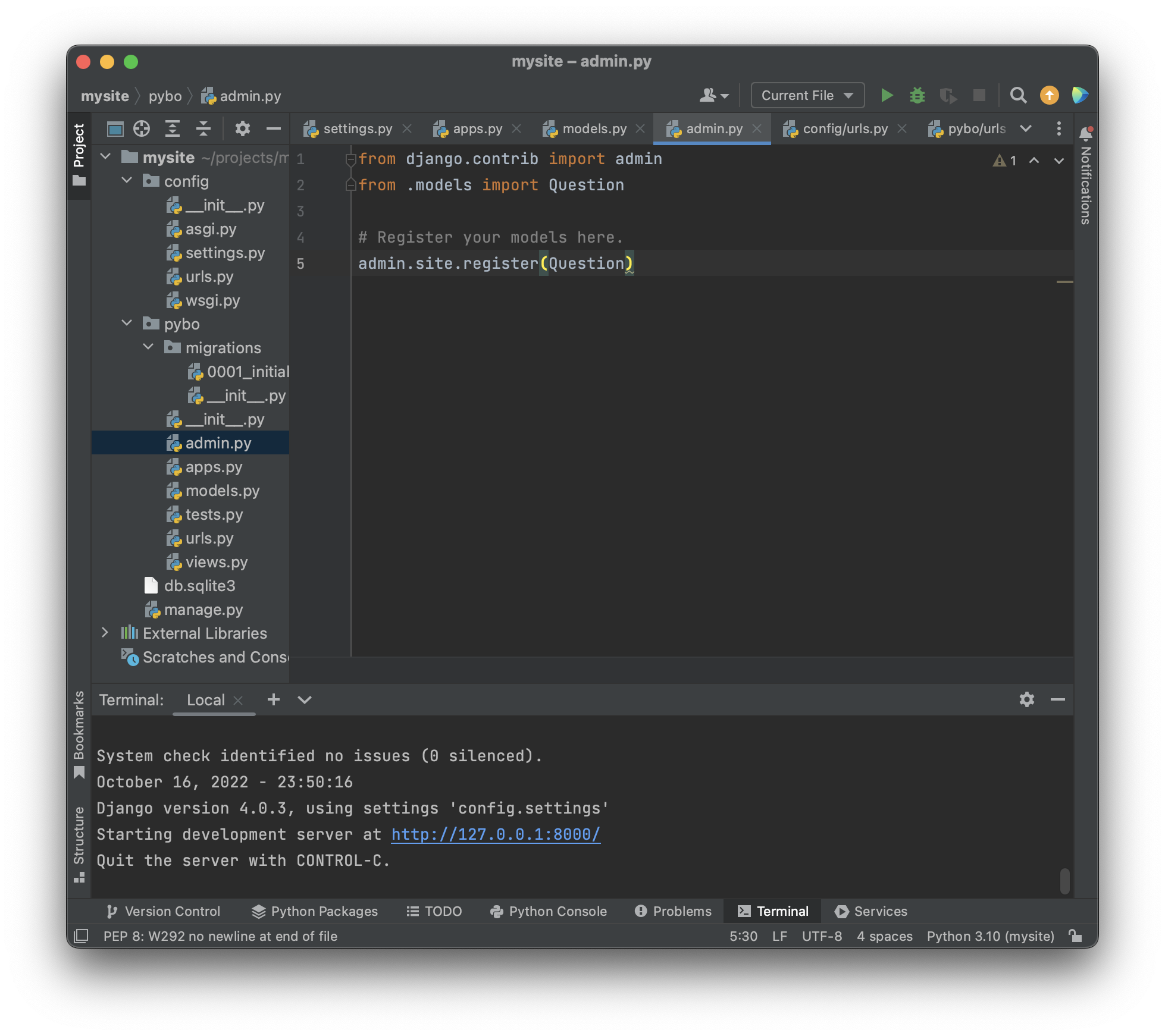Open Search Everywhere magnifier icon
1165x1036 pixels.
(x=1018, y=95)
